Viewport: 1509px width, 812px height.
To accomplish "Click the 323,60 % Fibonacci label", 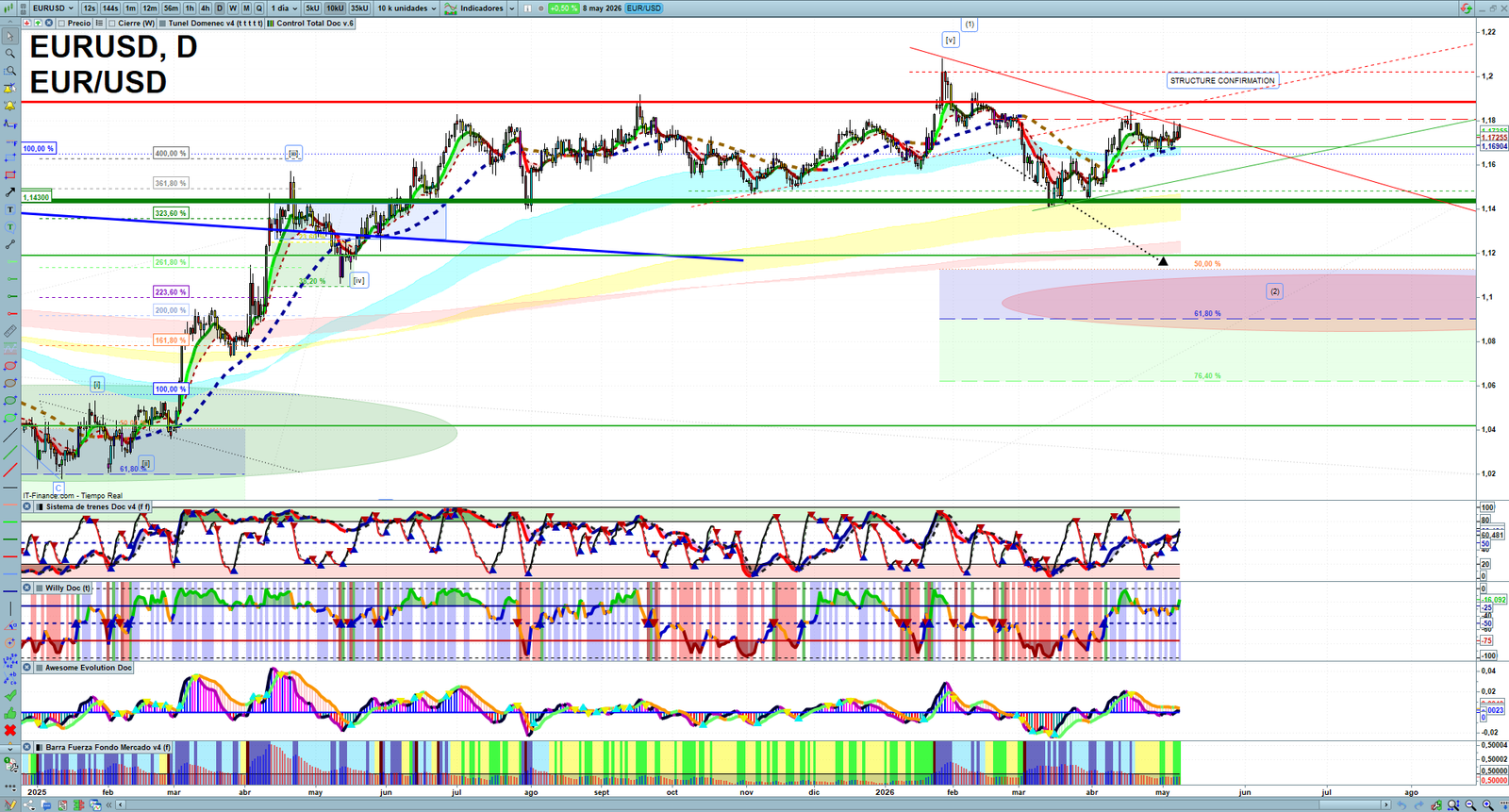I will click(171, 213).
